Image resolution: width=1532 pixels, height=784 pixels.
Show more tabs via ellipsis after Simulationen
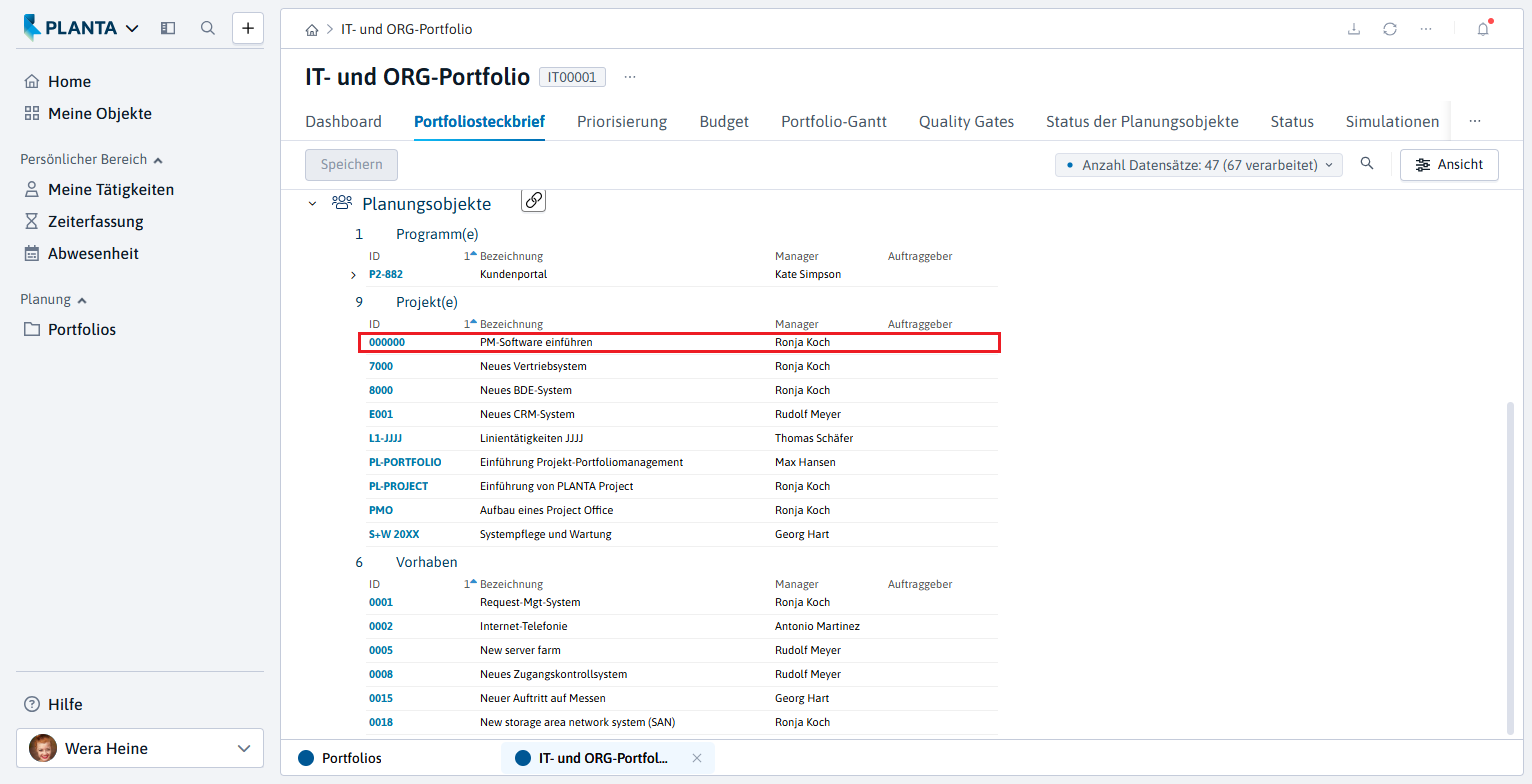coord(1474,121)
